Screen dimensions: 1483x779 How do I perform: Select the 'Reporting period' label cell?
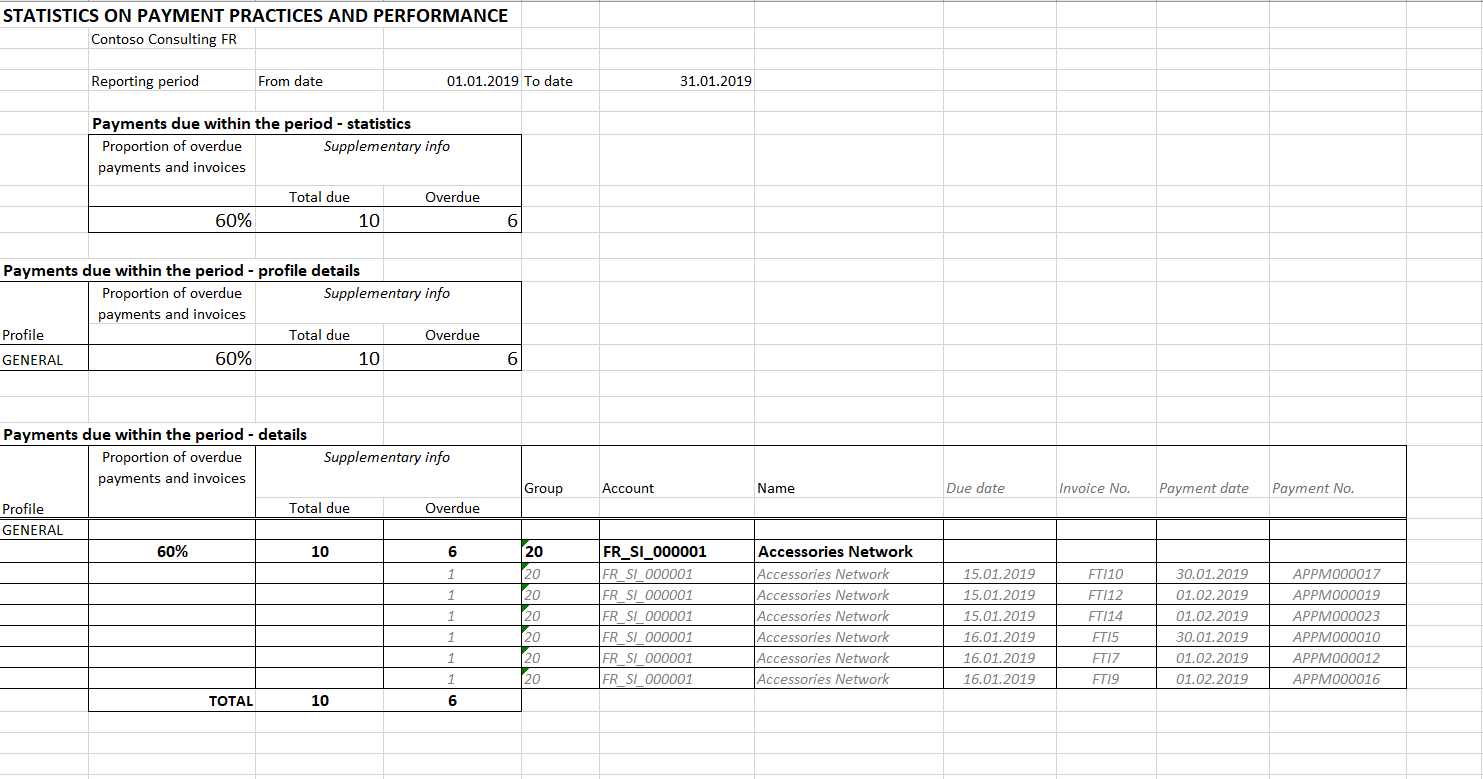coord(145,81)
